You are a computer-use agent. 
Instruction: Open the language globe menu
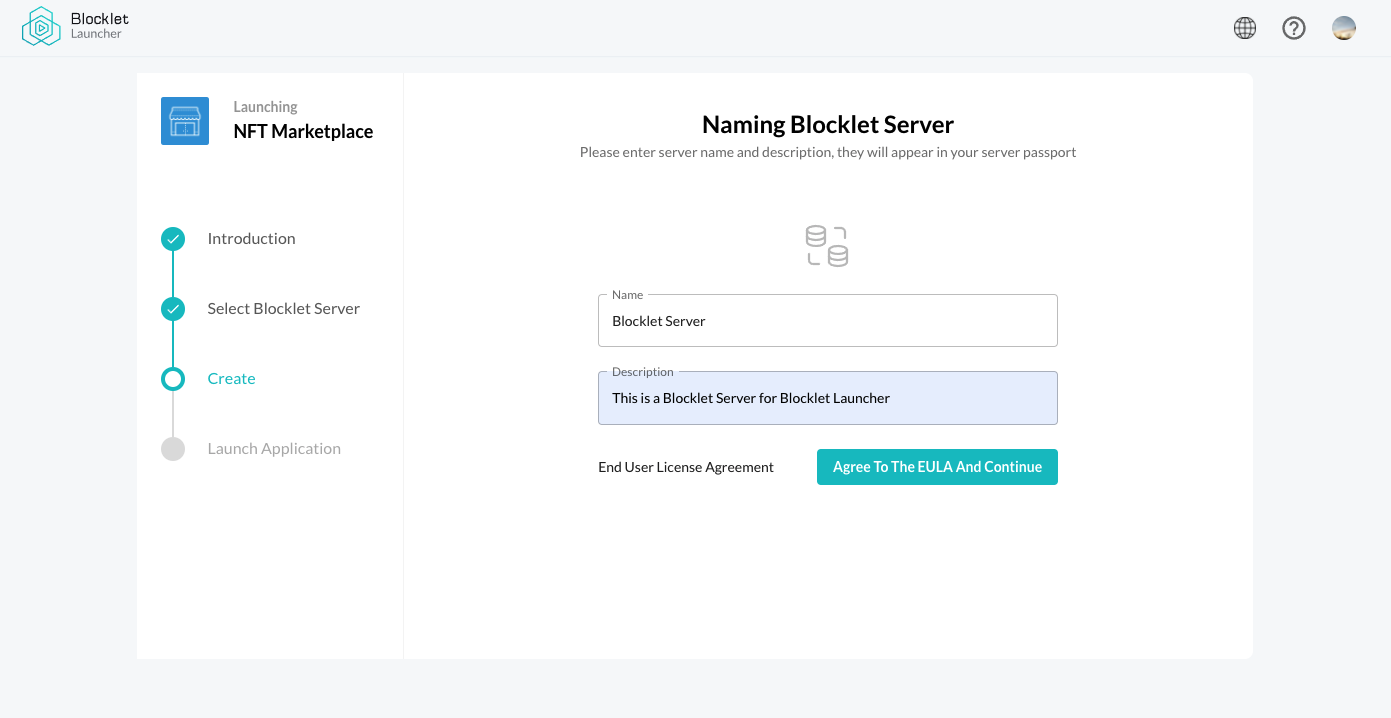click(x=1245, y=28)
